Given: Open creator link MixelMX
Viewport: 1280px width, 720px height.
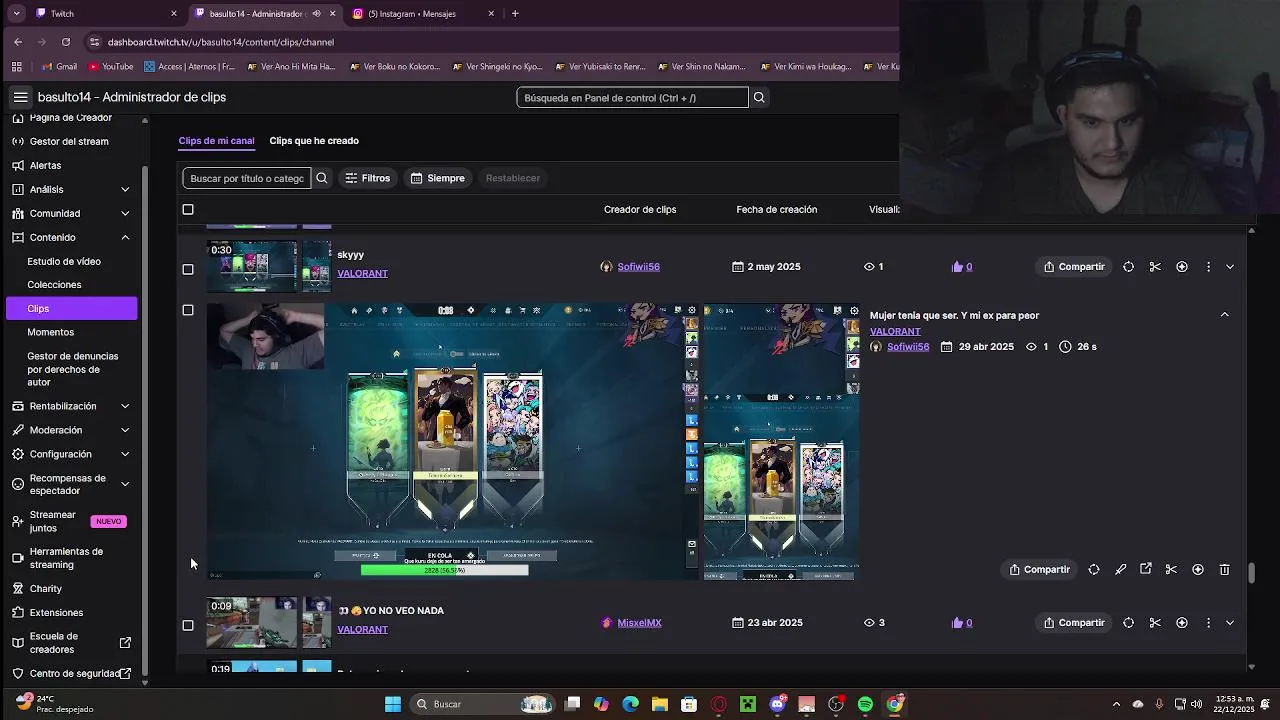Looking at the screenshot, I should tap(639, 623).
